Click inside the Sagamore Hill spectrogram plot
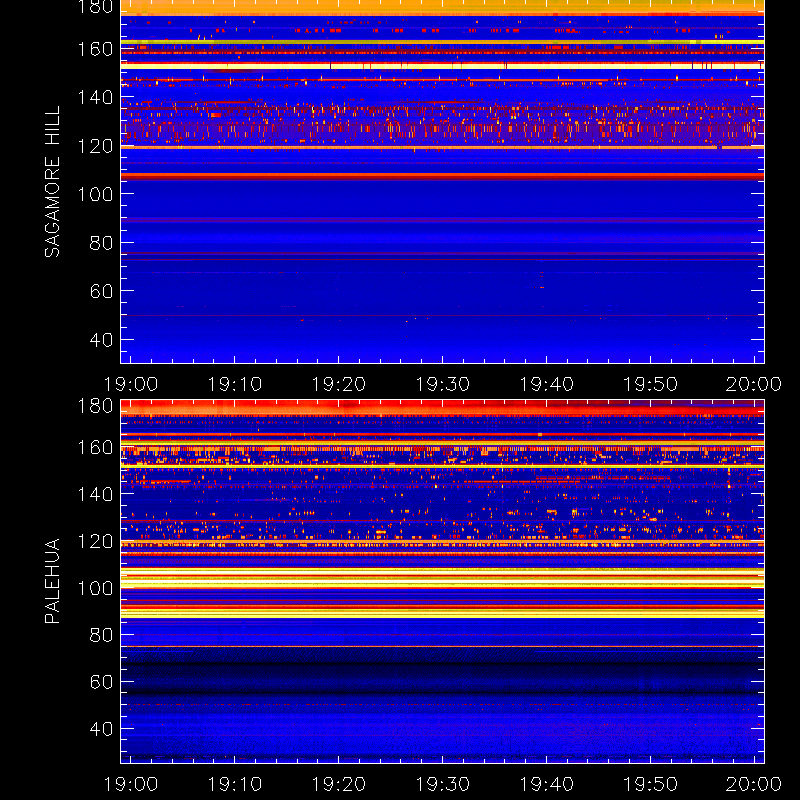The height and width of the screenshot is (800, 800). tap(442, 182)
